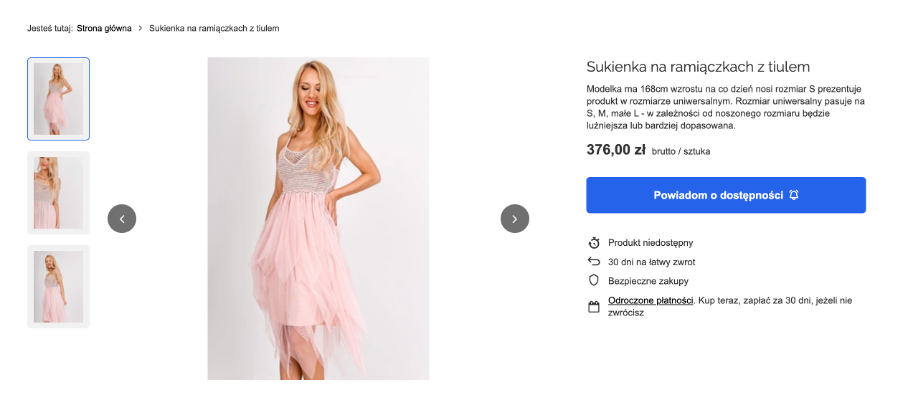908x406 pixels.
Task: Click the main pink dress product image
Action: [318, 218]
